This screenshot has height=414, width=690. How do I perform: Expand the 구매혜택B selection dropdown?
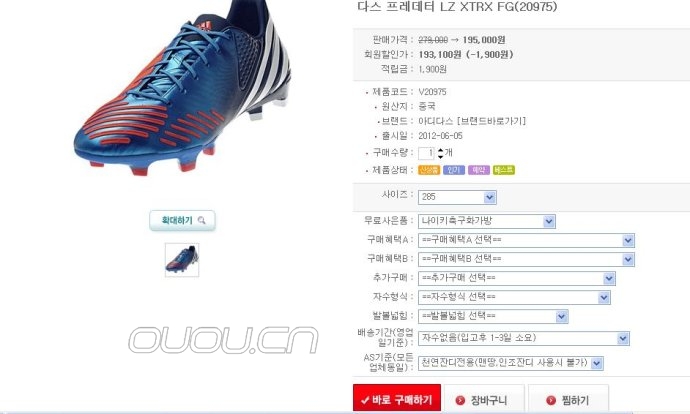pyautogui.click(x=526, y=259)
